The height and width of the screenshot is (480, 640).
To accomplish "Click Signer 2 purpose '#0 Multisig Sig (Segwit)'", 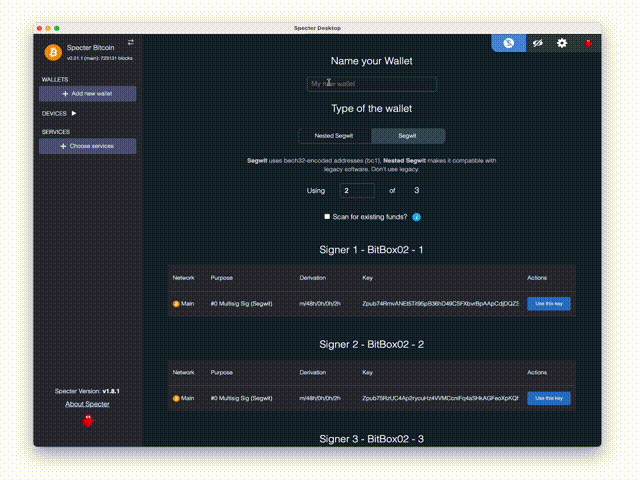I will (241, 398).
